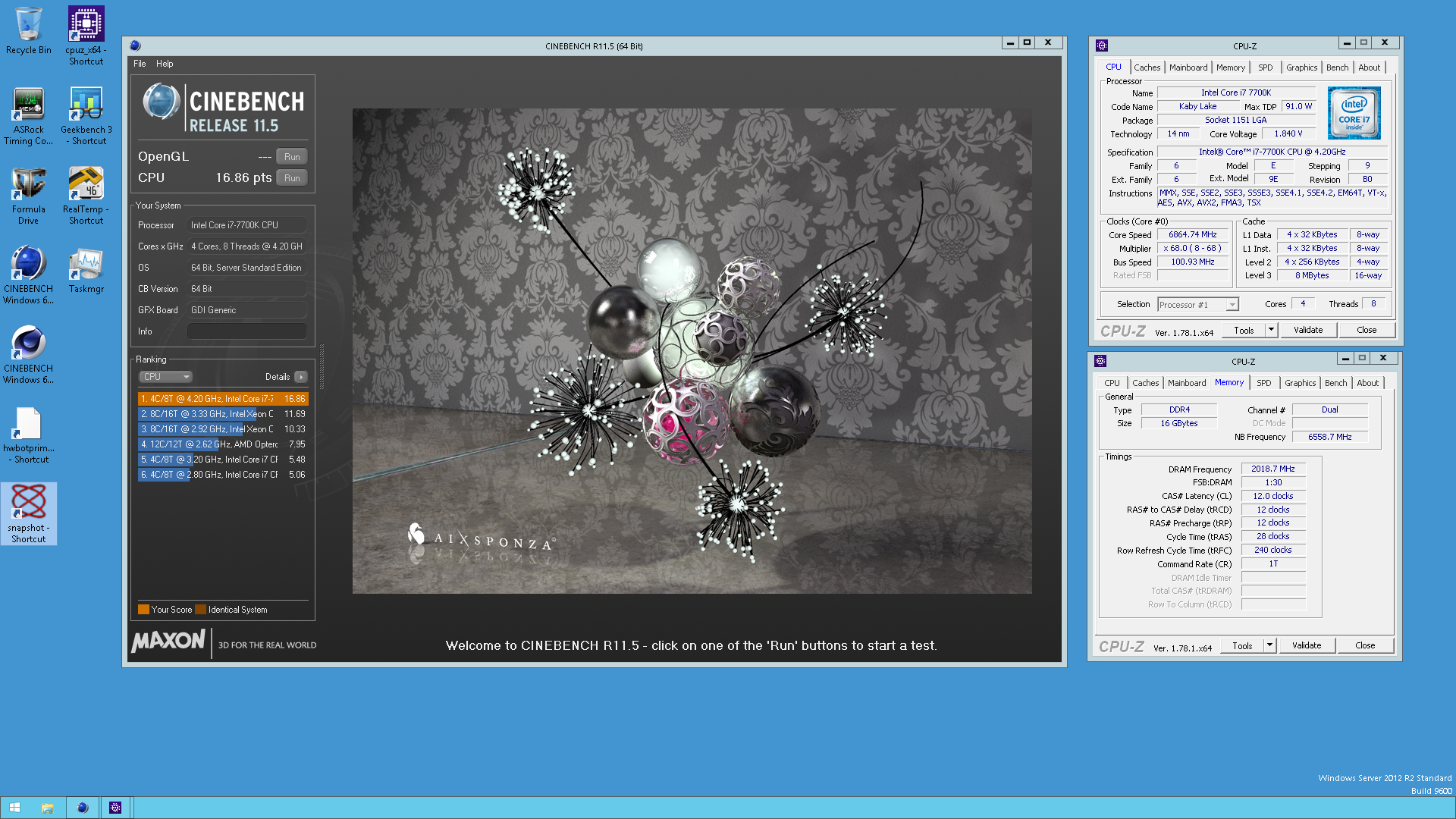Click the rendered Cinebench scene image

tap(692, 350)
